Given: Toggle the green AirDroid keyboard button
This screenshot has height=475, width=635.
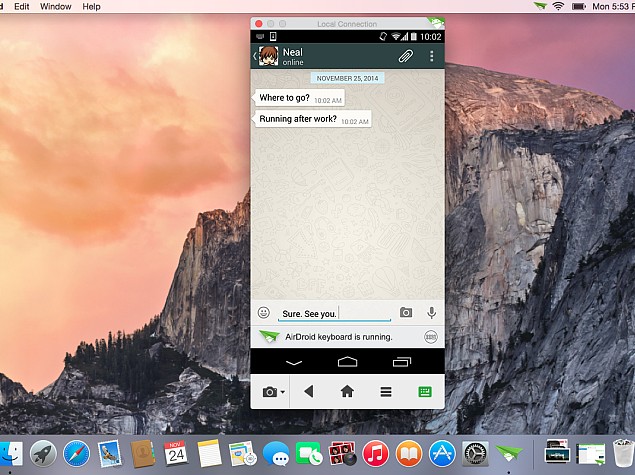Looking at the screenshot, I should click(x=425, y=392).
